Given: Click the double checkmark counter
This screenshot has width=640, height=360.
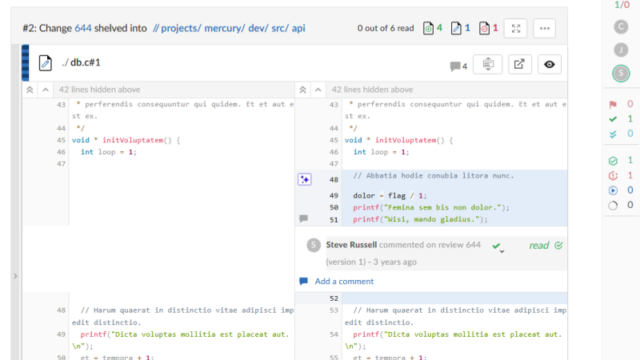Looking at the screenshot, I should (621, 134).
